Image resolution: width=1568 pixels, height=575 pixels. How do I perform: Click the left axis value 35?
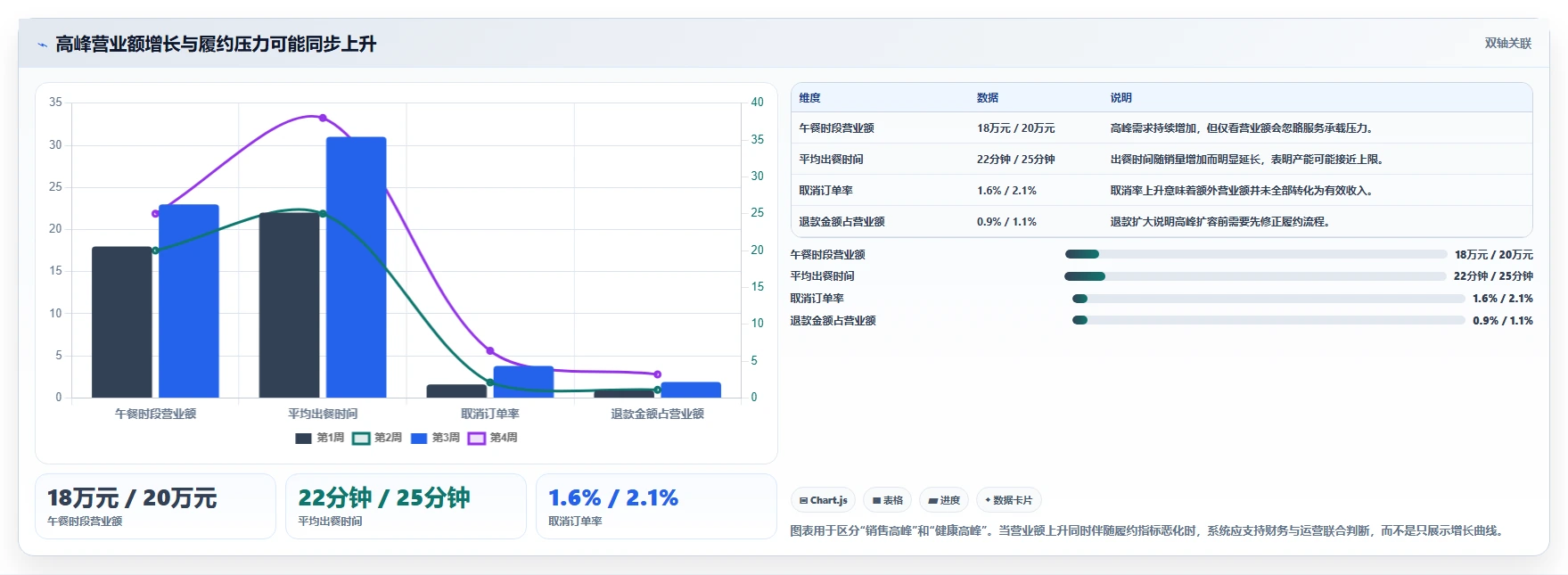point(55,103)
